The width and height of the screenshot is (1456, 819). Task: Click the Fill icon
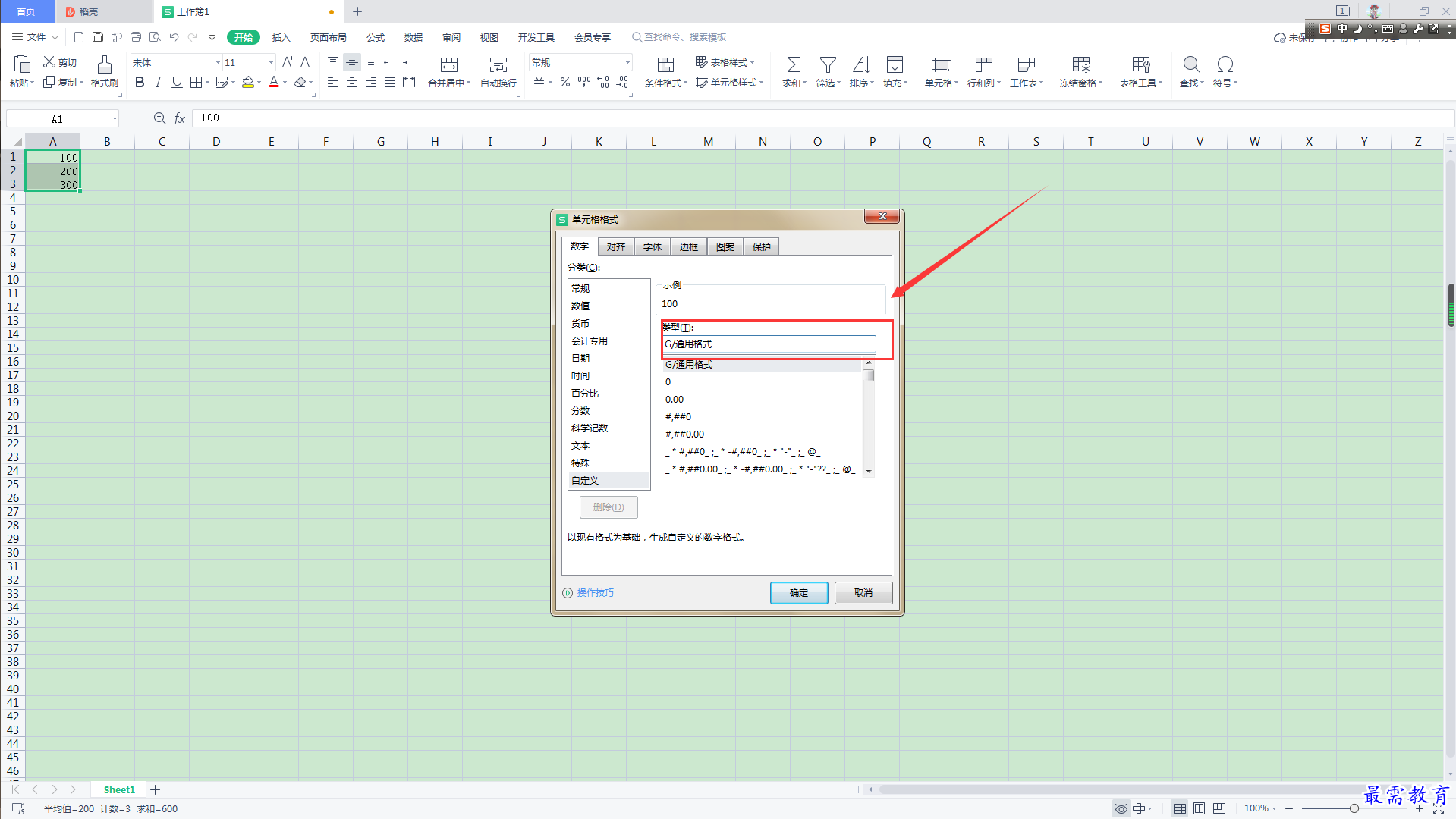pos(895,64)
